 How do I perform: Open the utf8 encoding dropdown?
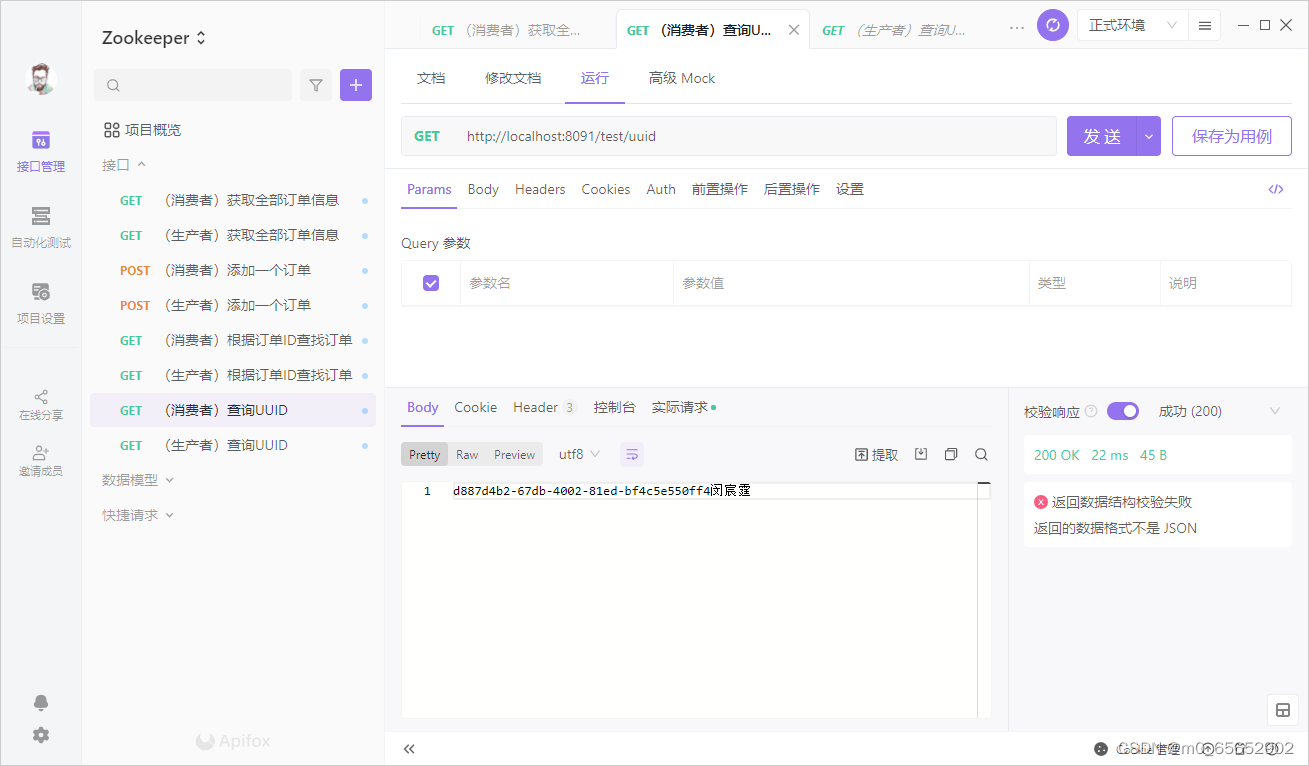(579, 454)
